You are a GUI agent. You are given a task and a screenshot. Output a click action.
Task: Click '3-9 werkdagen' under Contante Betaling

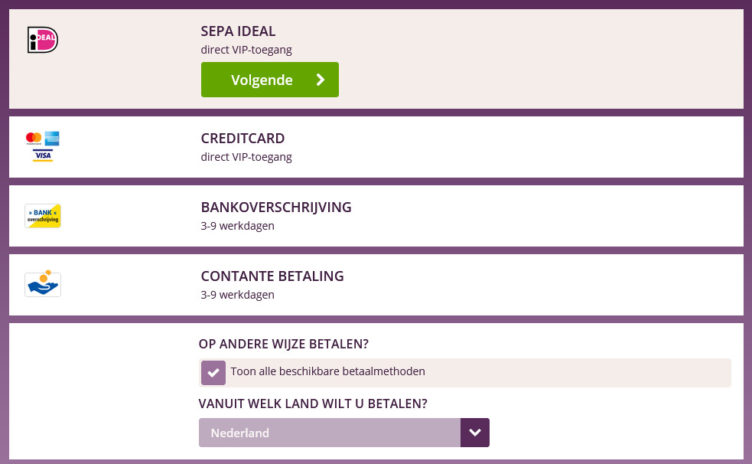tap(237, 295)
